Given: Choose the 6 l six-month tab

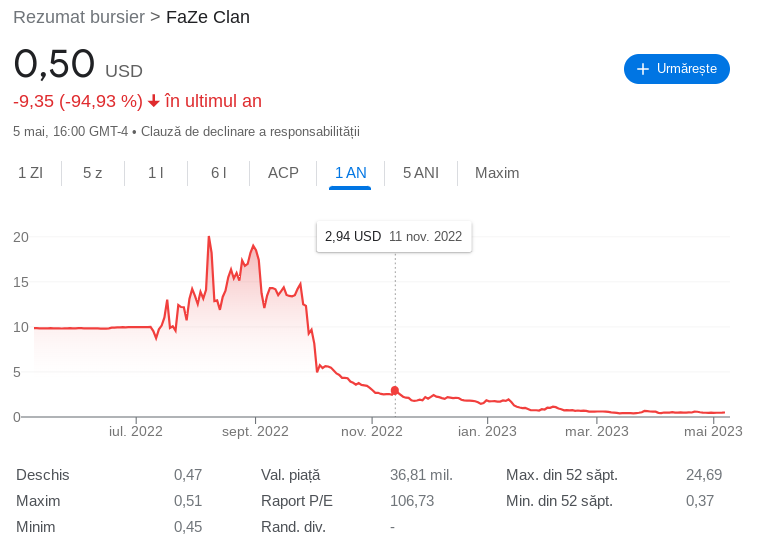Looking at the screenshot, I should click(218, 173).
